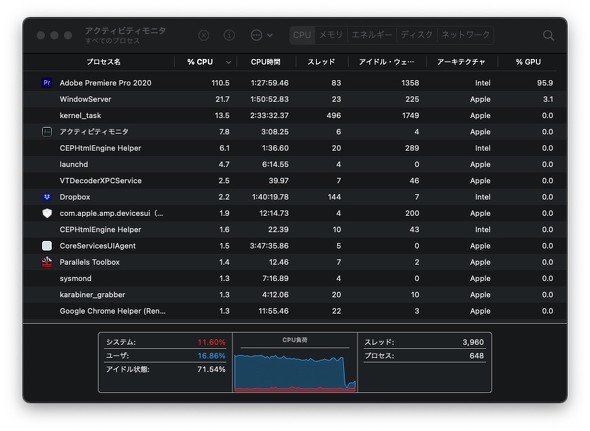
Task: Sort by % GPU column header
Action: click(x=528, y=62)
